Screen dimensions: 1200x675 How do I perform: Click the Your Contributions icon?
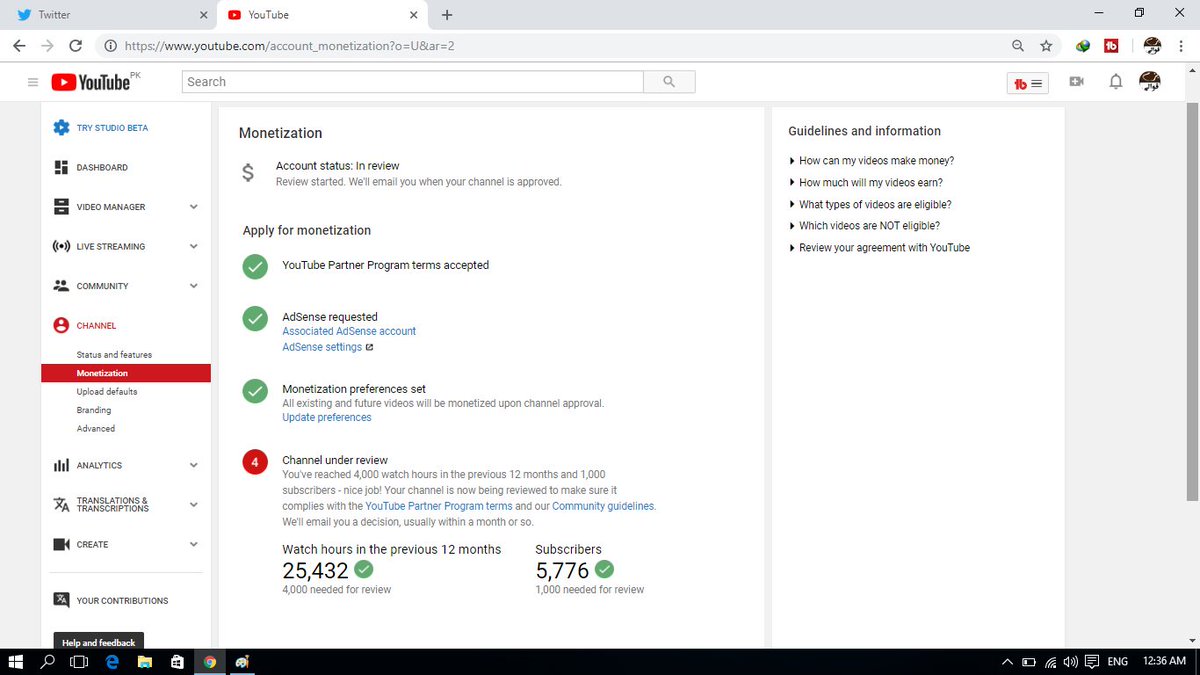point(61,600)
